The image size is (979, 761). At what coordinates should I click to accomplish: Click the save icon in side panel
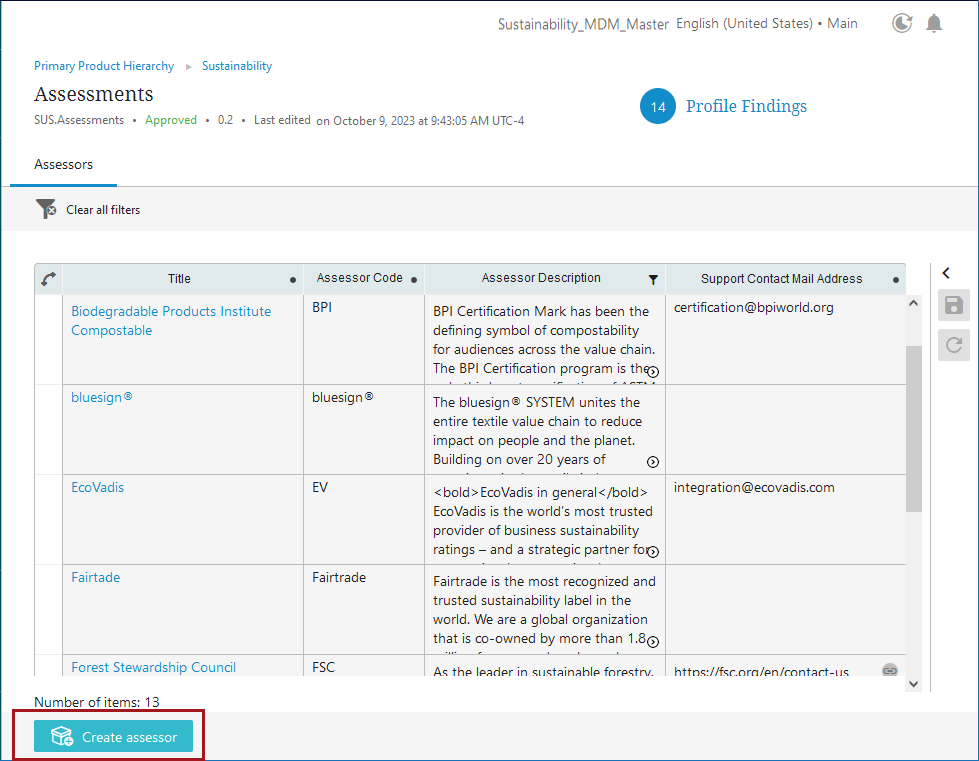click(953, 306)
